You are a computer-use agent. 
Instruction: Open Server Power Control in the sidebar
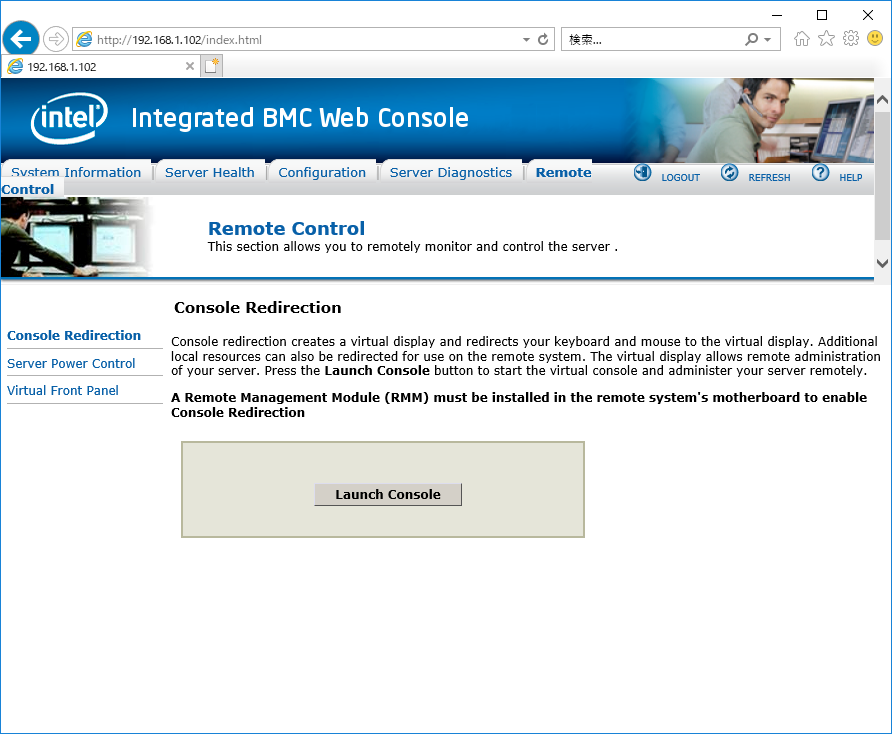(x=71, y=364)
